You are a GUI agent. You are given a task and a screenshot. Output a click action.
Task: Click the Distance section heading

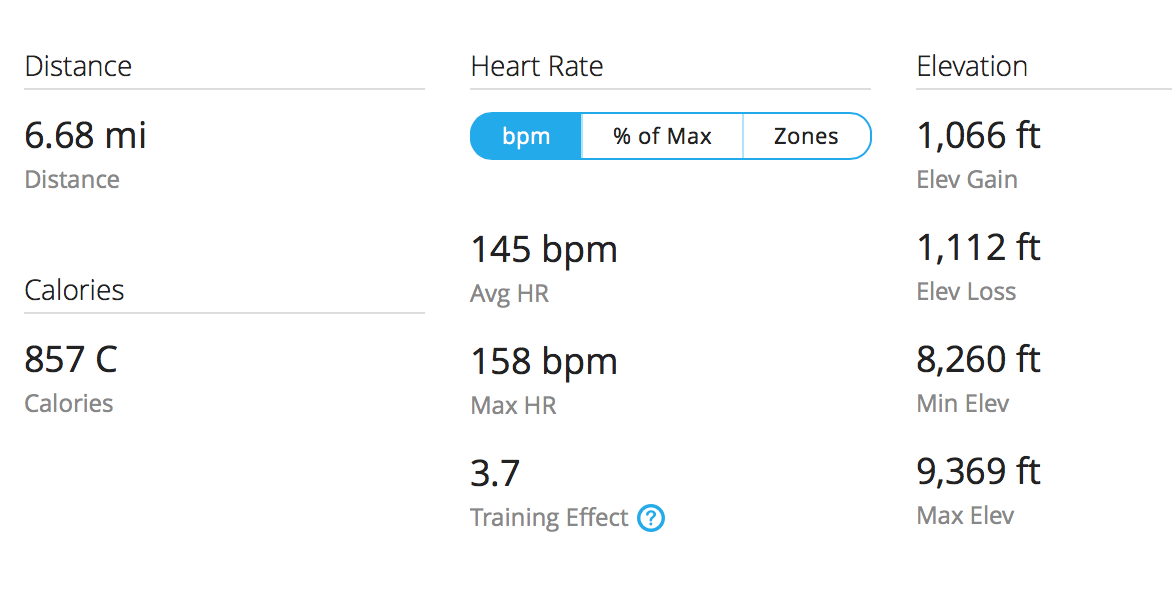point(78,67)
